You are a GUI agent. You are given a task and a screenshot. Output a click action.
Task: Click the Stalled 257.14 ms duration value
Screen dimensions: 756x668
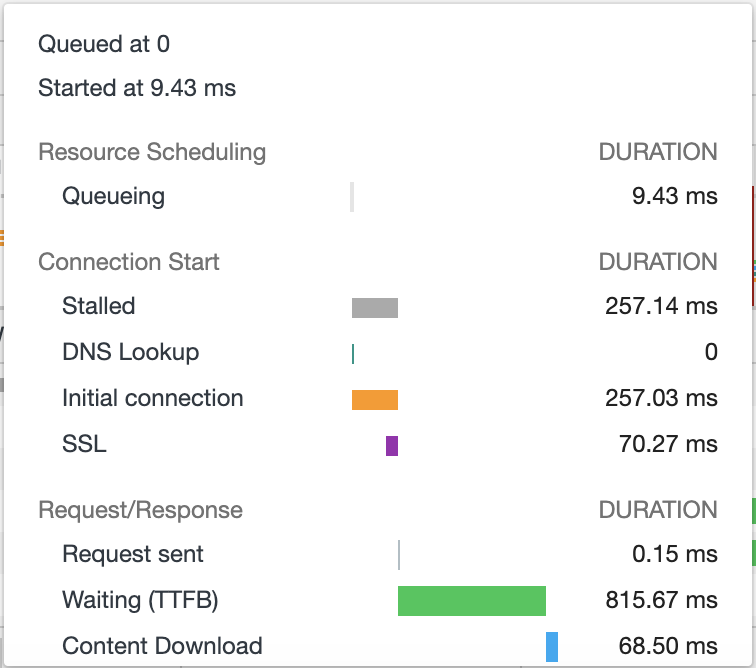(661, 306)
